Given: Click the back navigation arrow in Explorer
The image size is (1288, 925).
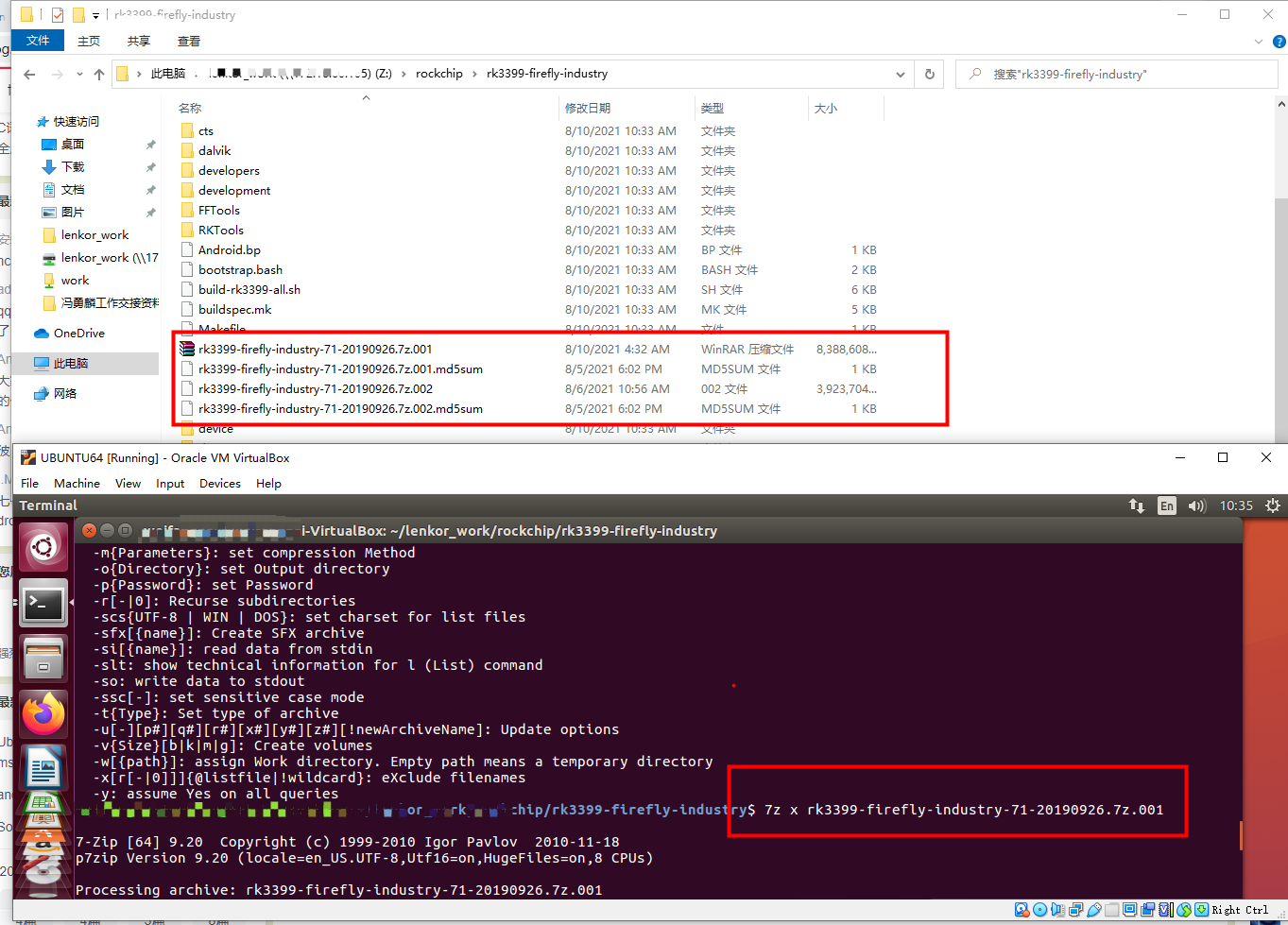Looking at the screenshot, I should click(x=29, y=74).
